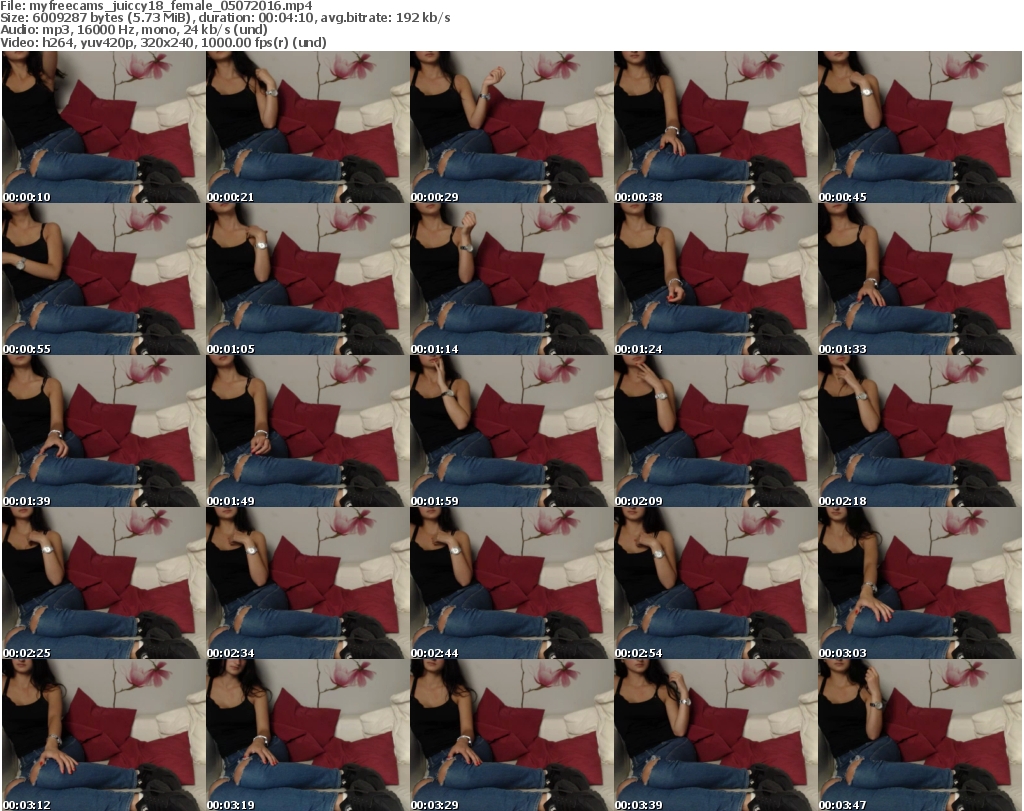
Task: Click the file name ending in 05072016.mp4
Action: tap(170, 6)
